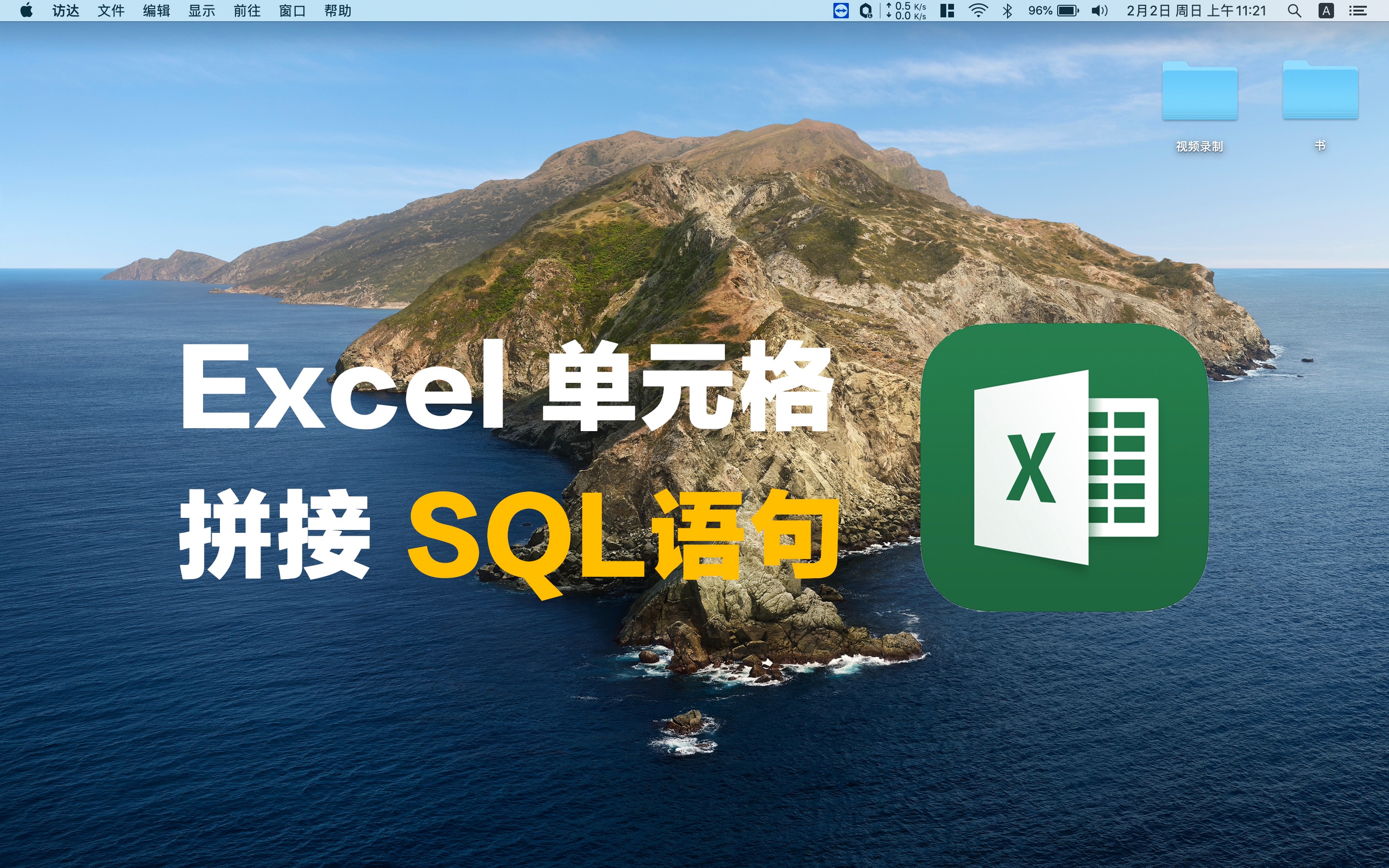Image resolution: width=1389 pixels, height=868 pixels.
Task: Open the Apple menu
Action: 27,10
